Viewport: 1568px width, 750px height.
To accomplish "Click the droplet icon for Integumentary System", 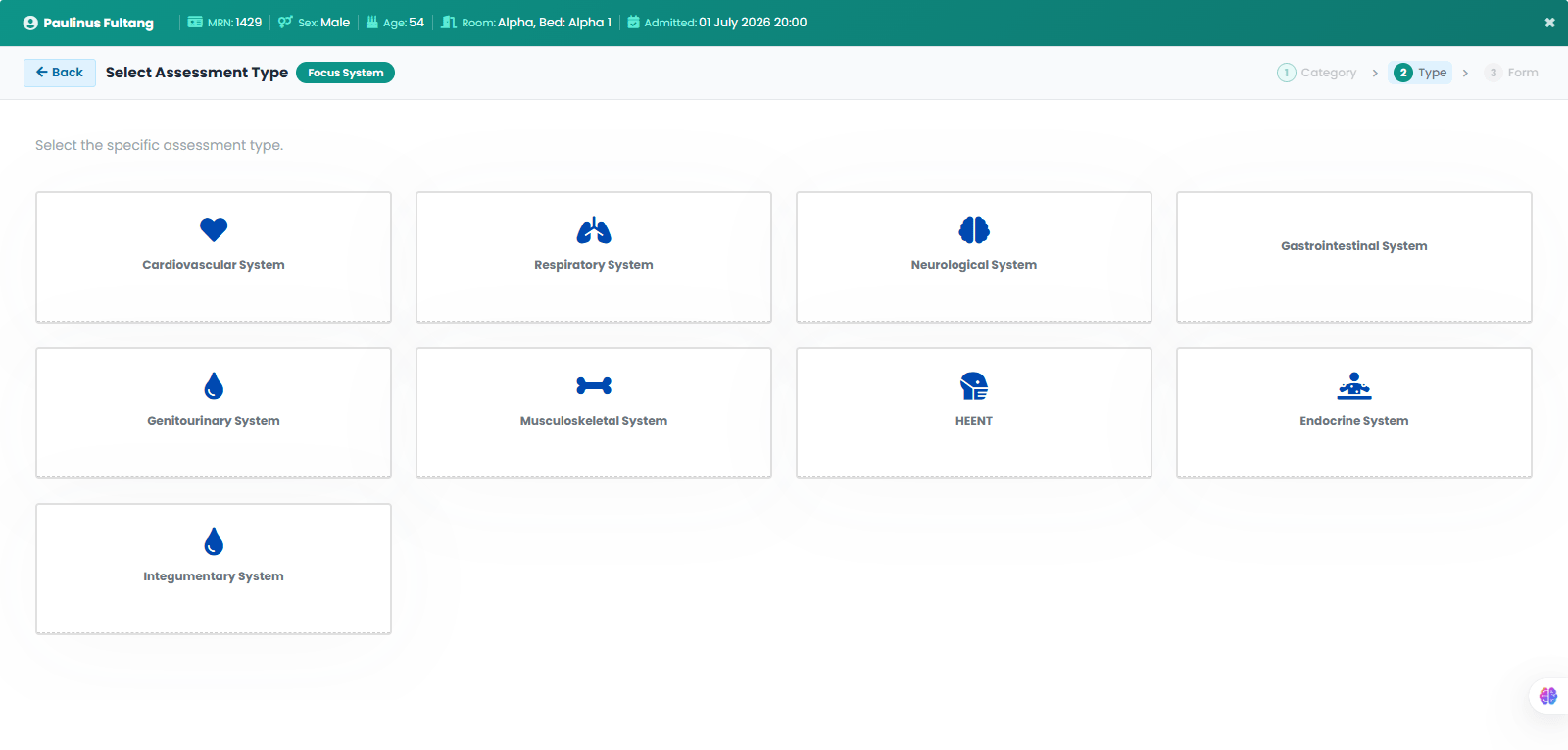I will pos(214,541).
